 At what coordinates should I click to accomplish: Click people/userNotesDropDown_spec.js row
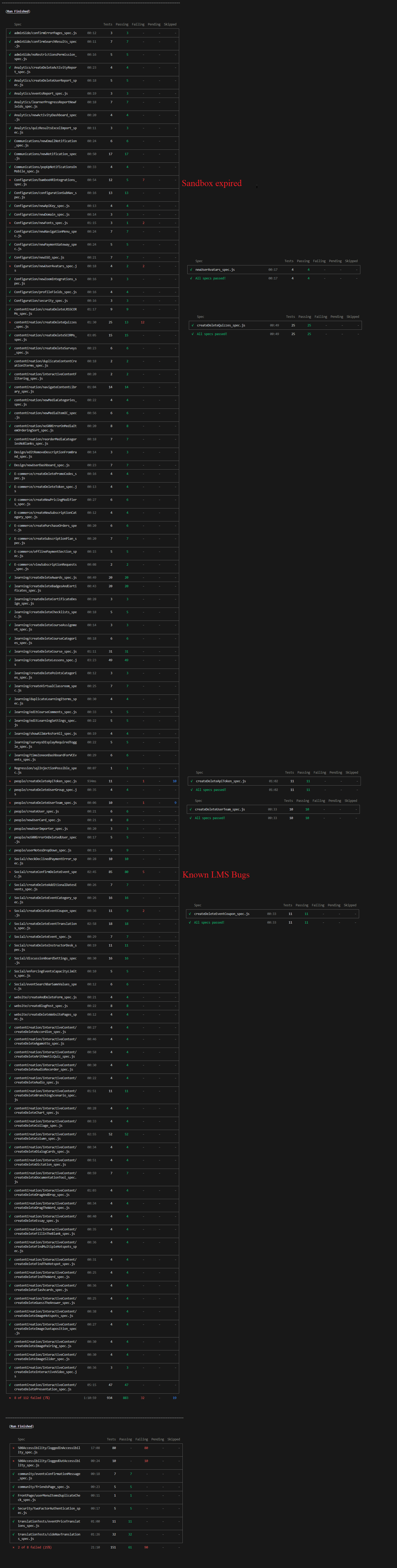(93, 850)
